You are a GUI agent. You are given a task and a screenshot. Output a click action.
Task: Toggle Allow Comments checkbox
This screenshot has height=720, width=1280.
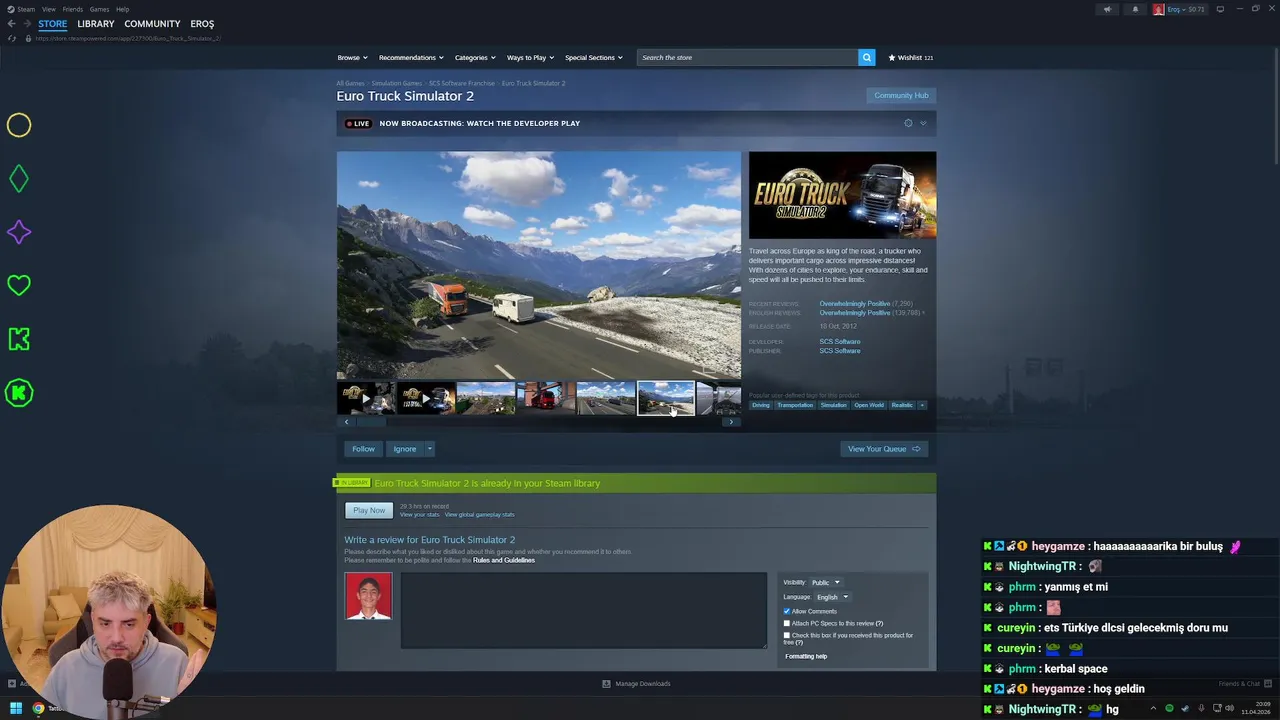[787, 611]
